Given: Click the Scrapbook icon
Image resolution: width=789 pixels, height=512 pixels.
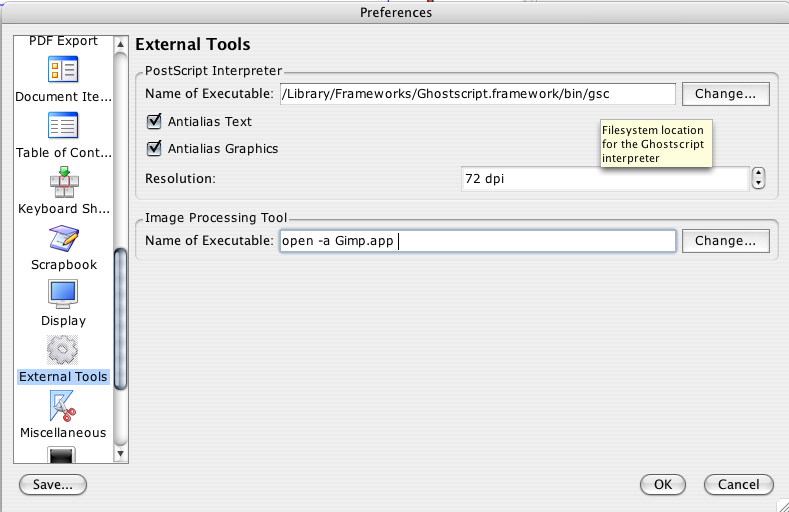Looking at the screenshot, I should pos(63,238).
